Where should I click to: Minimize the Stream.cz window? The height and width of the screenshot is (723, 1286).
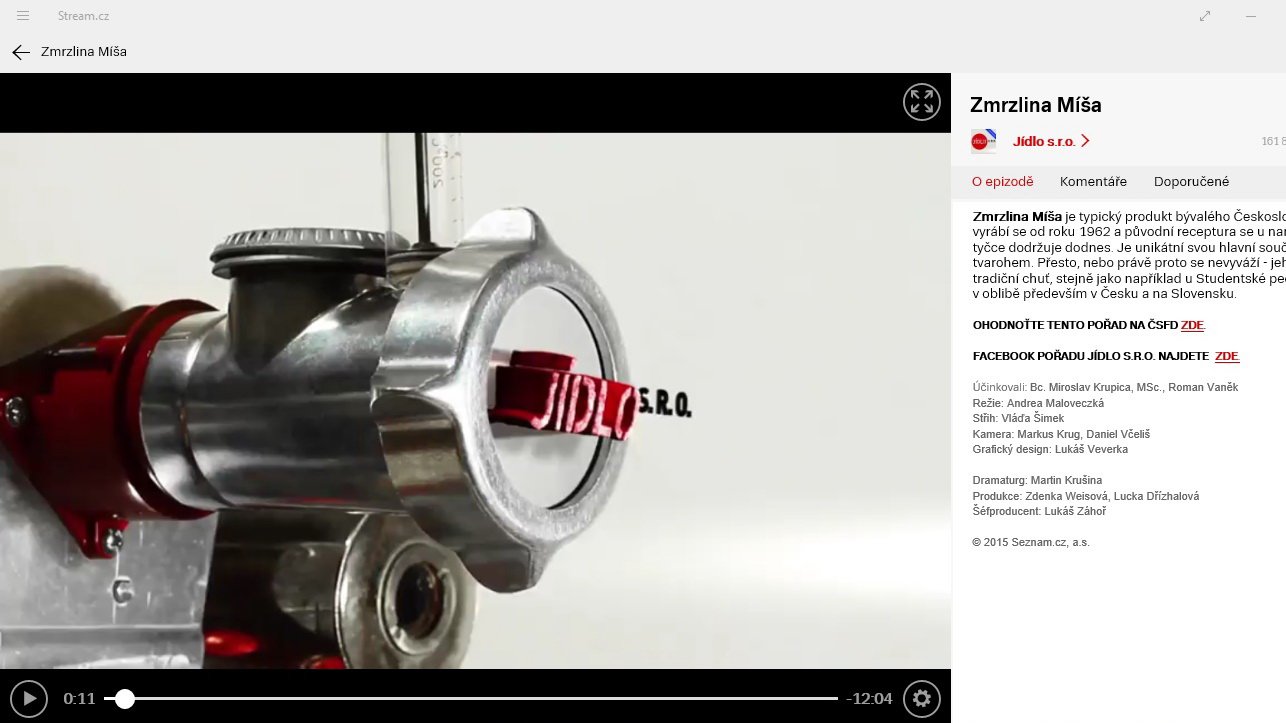tap(1251, 16)
